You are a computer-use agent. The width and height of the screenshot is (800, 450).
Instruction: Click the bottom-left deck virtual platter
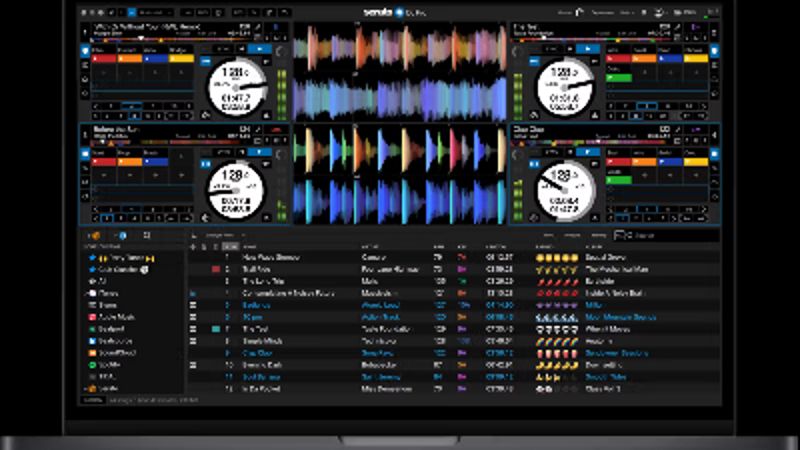click(236, 190)
